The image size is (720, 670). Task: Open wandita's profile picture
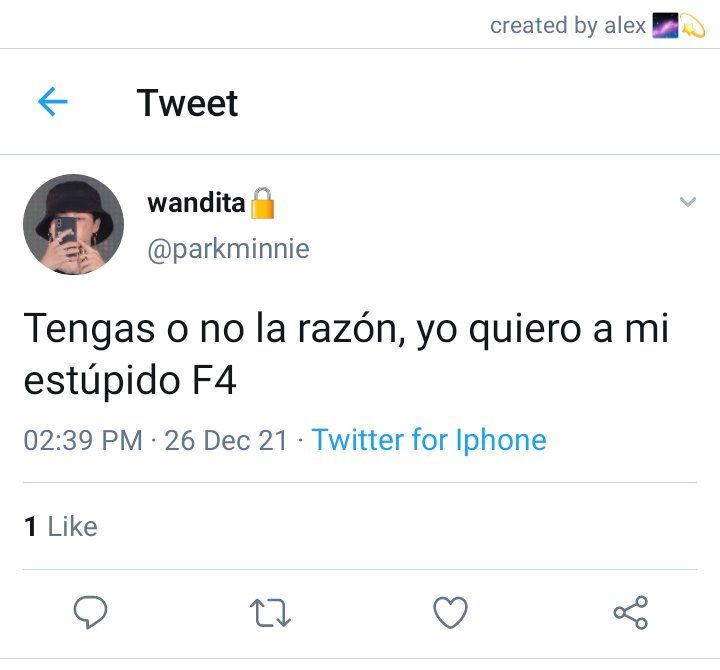pyautogui.click(x=73, y=225)
